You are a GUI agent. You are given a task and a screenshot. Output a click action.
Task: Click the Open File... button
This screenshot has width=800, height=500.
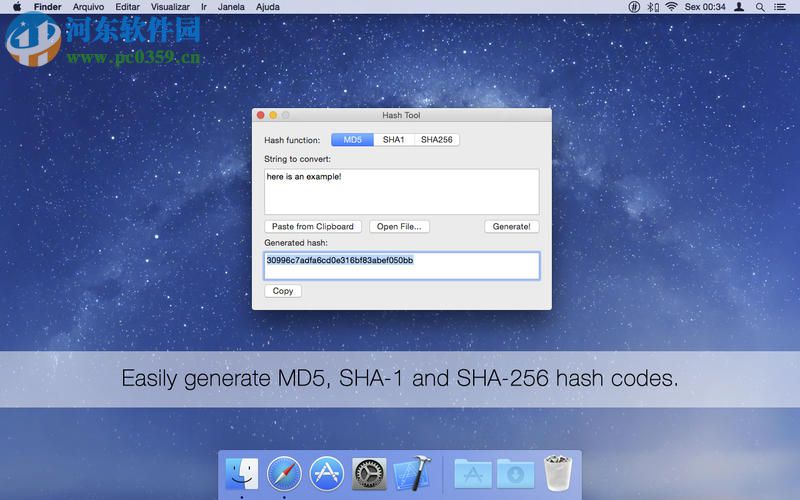[x=399, y=227]
